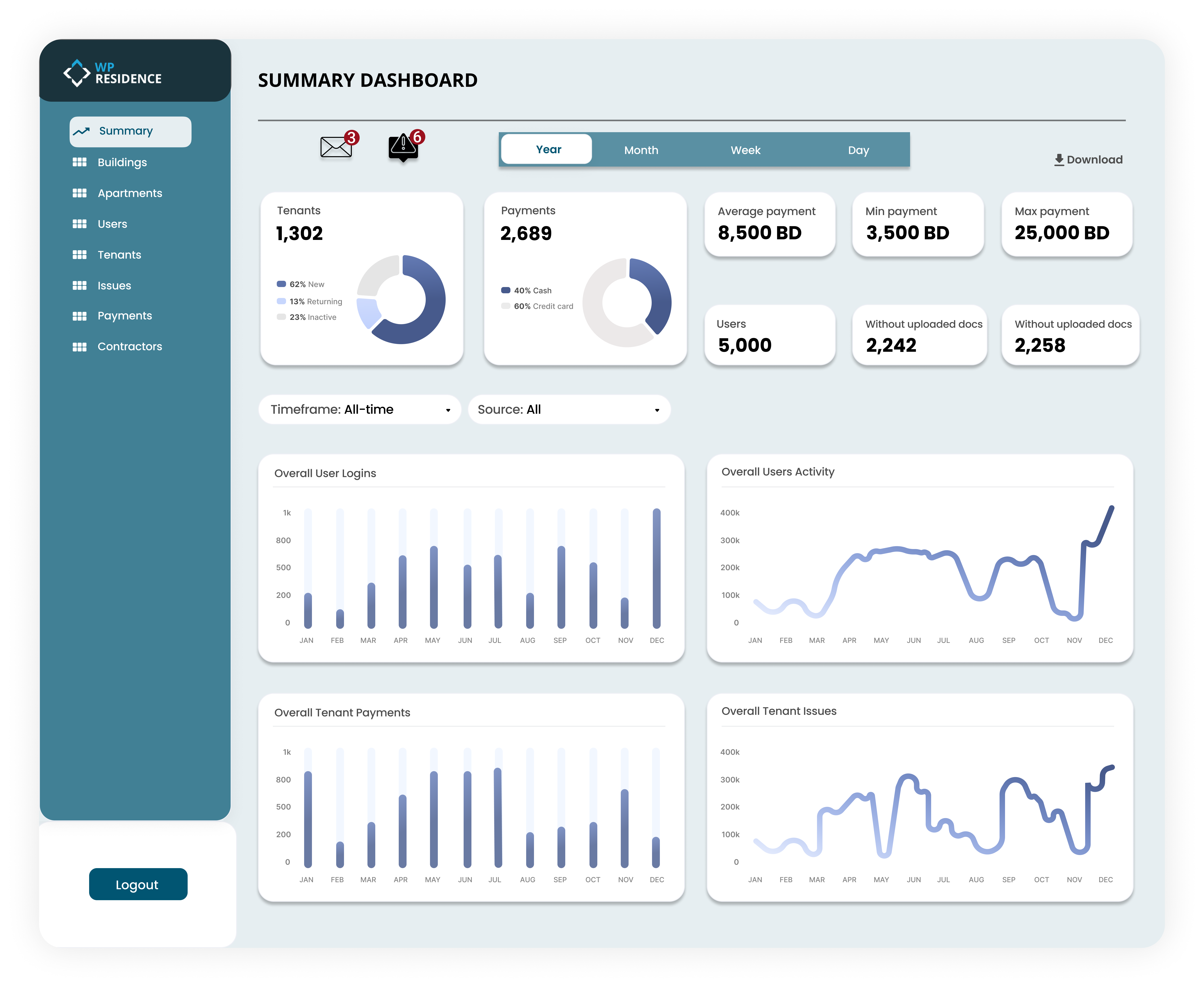Click the WP Residence logo

pos(113,73)
